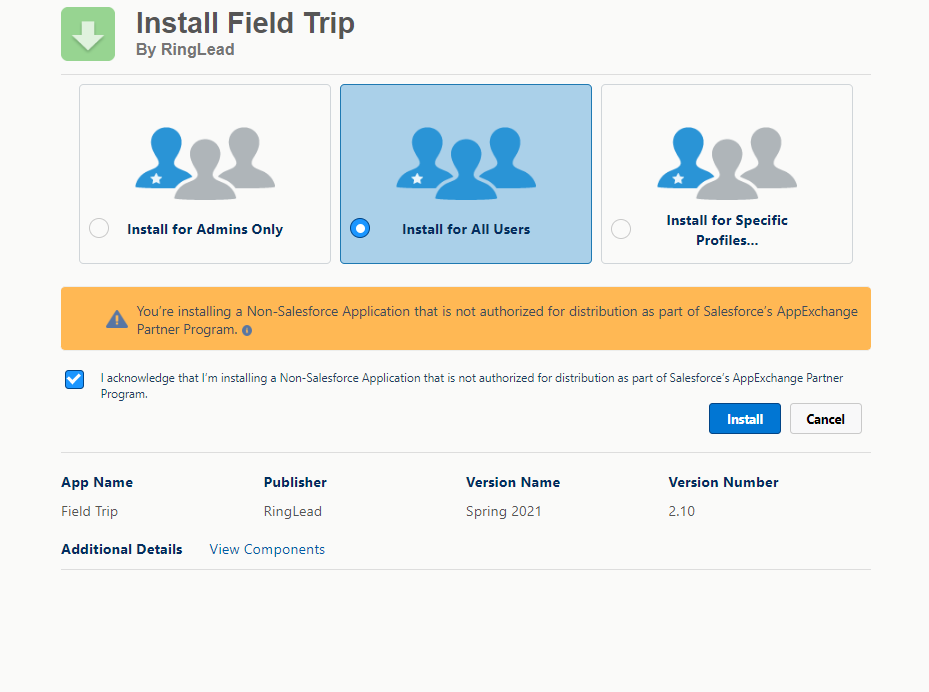Click the Spring 2021 version name value
The image size is (929, 692).
504,511
